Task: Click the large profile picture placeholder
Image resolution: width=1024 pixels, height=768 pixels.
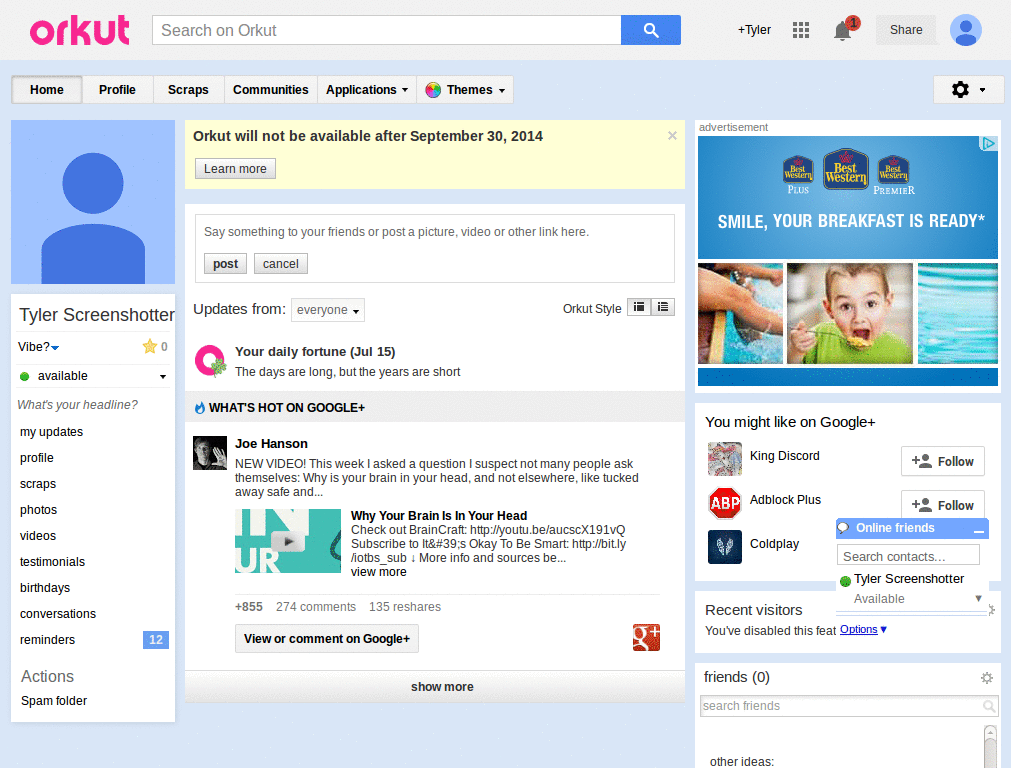Action: point(93,202)
